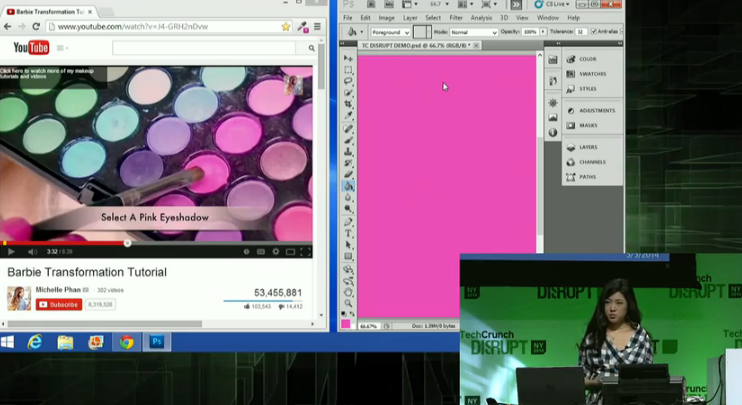
Task: Reset default foreground and background colors
Action: tap(344, 314)
